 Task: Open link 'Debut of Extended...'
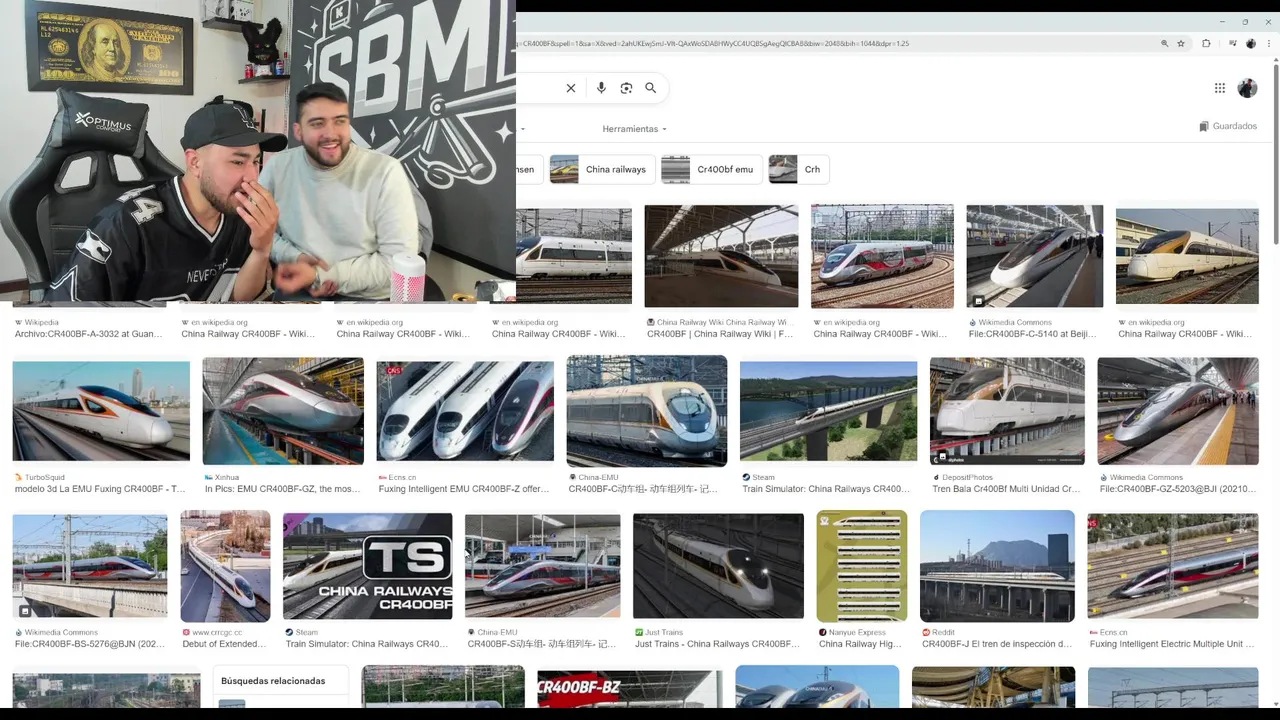coord(224,644)
